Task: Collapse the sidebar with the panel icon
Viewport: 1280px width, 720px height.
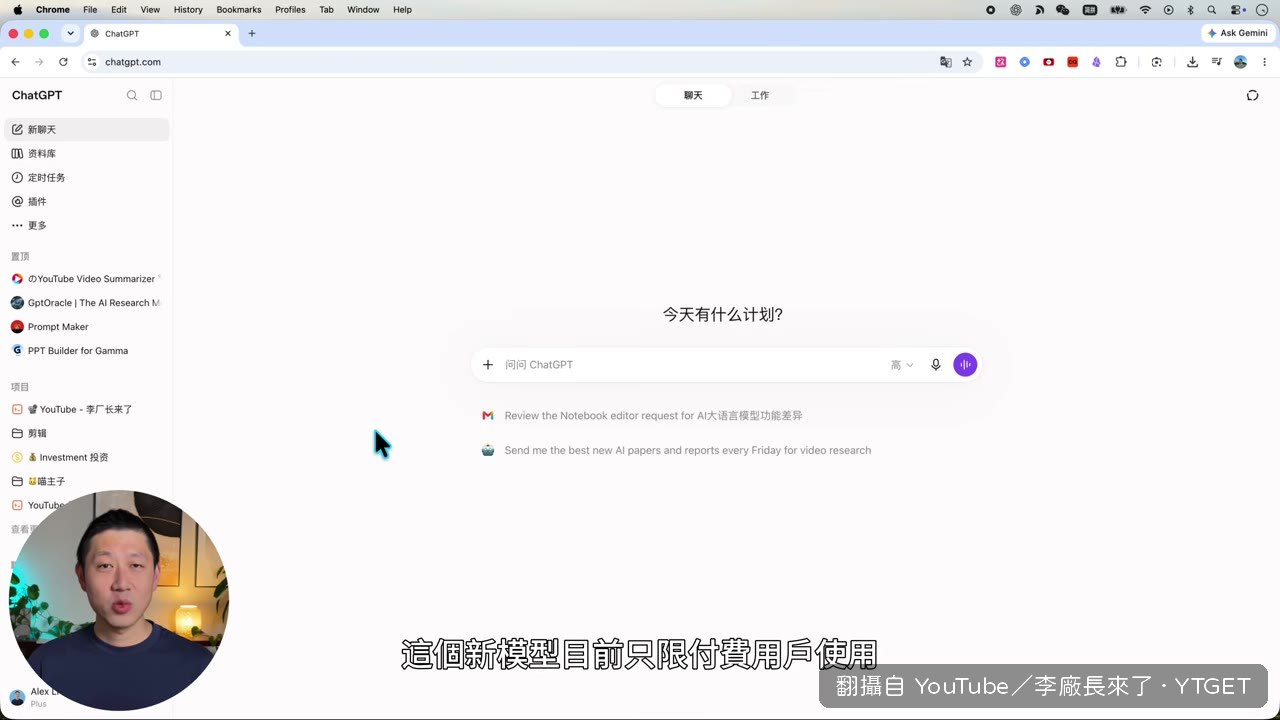Action: pos(156,95)
